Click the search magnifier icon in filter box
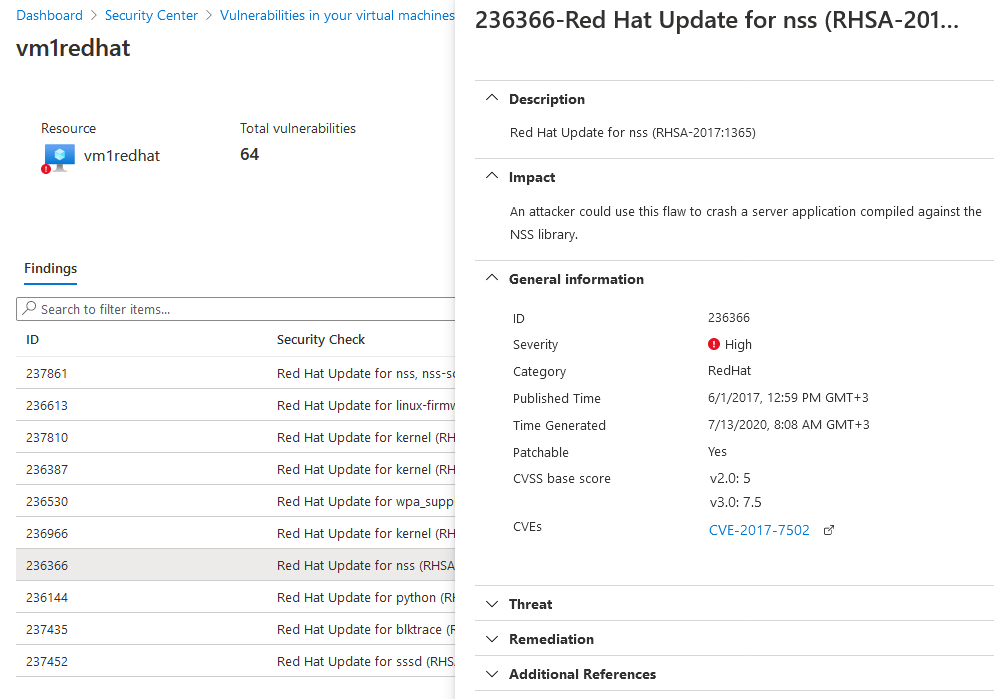Screen dimensions: 994x699 coord(29,309)
